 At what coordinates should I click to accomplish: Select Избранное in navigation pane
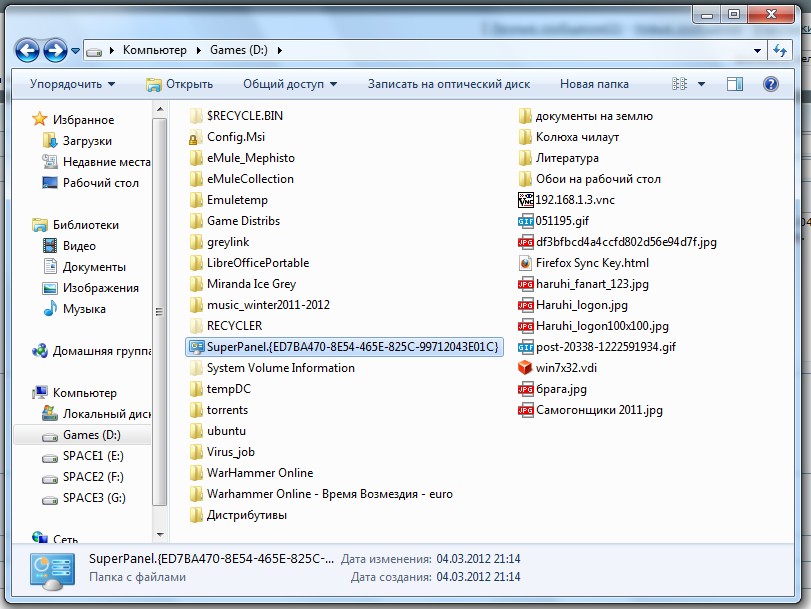tap(73, 120)
